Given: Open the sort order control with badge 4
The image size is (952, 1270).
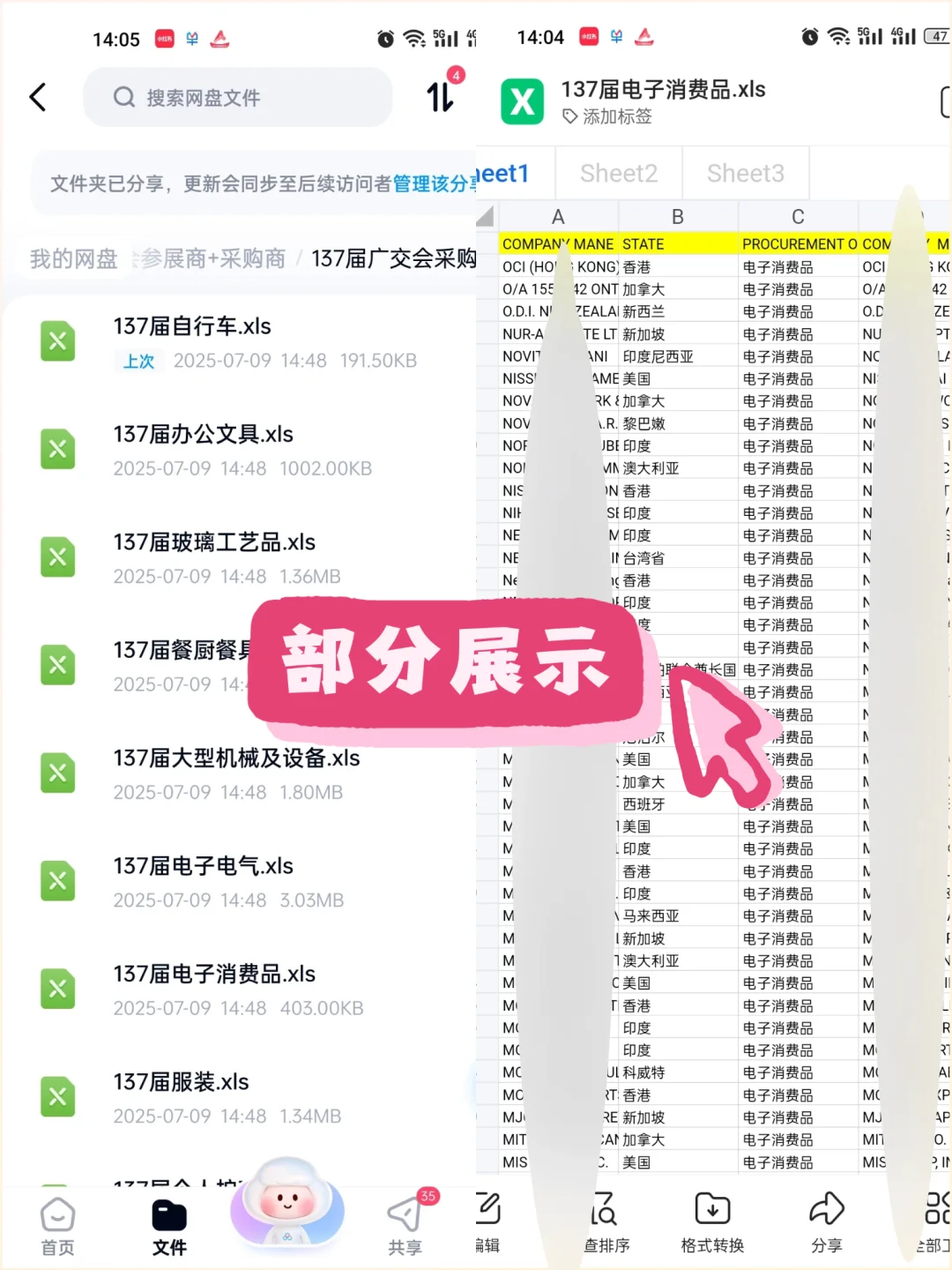Looking at the screenshot, I should pos(438,97).
